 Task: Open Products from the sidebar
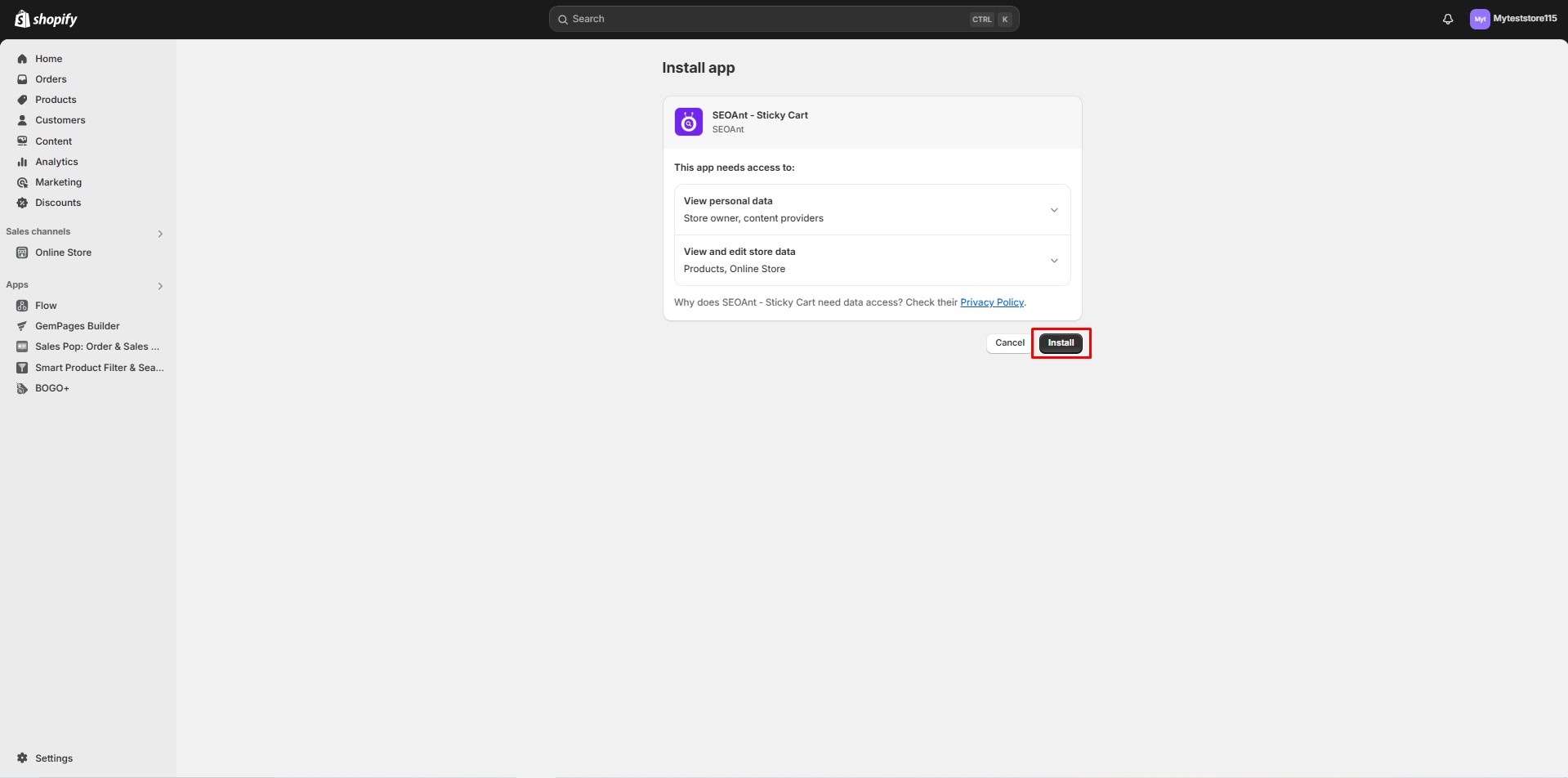click(x=55, y=99)
